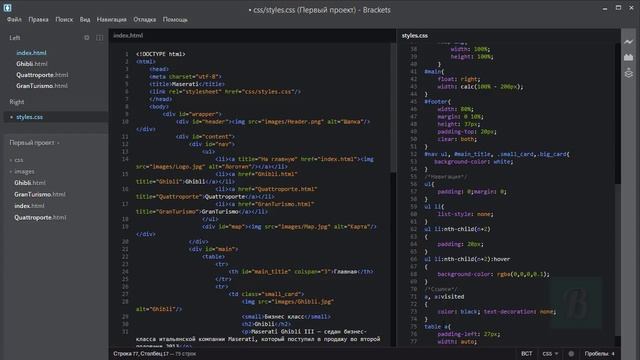
Task: Click div id="wrapper" line in index.html
Action: tap(192, 114)
